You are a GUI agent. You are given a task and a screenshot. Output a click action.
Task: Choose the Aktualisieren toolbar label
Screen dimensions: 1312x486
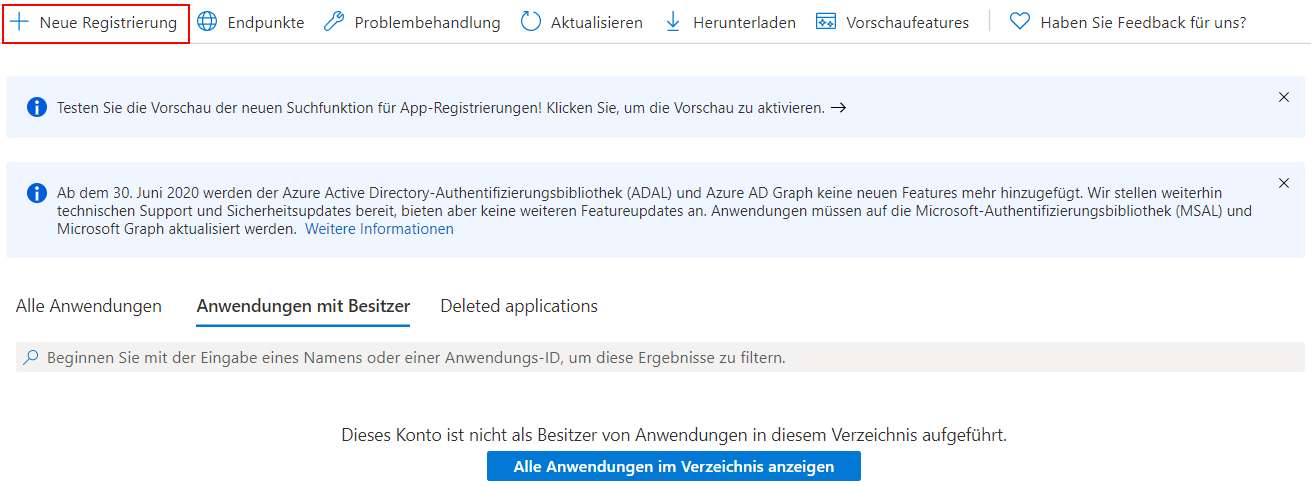[x=597, y=22]
